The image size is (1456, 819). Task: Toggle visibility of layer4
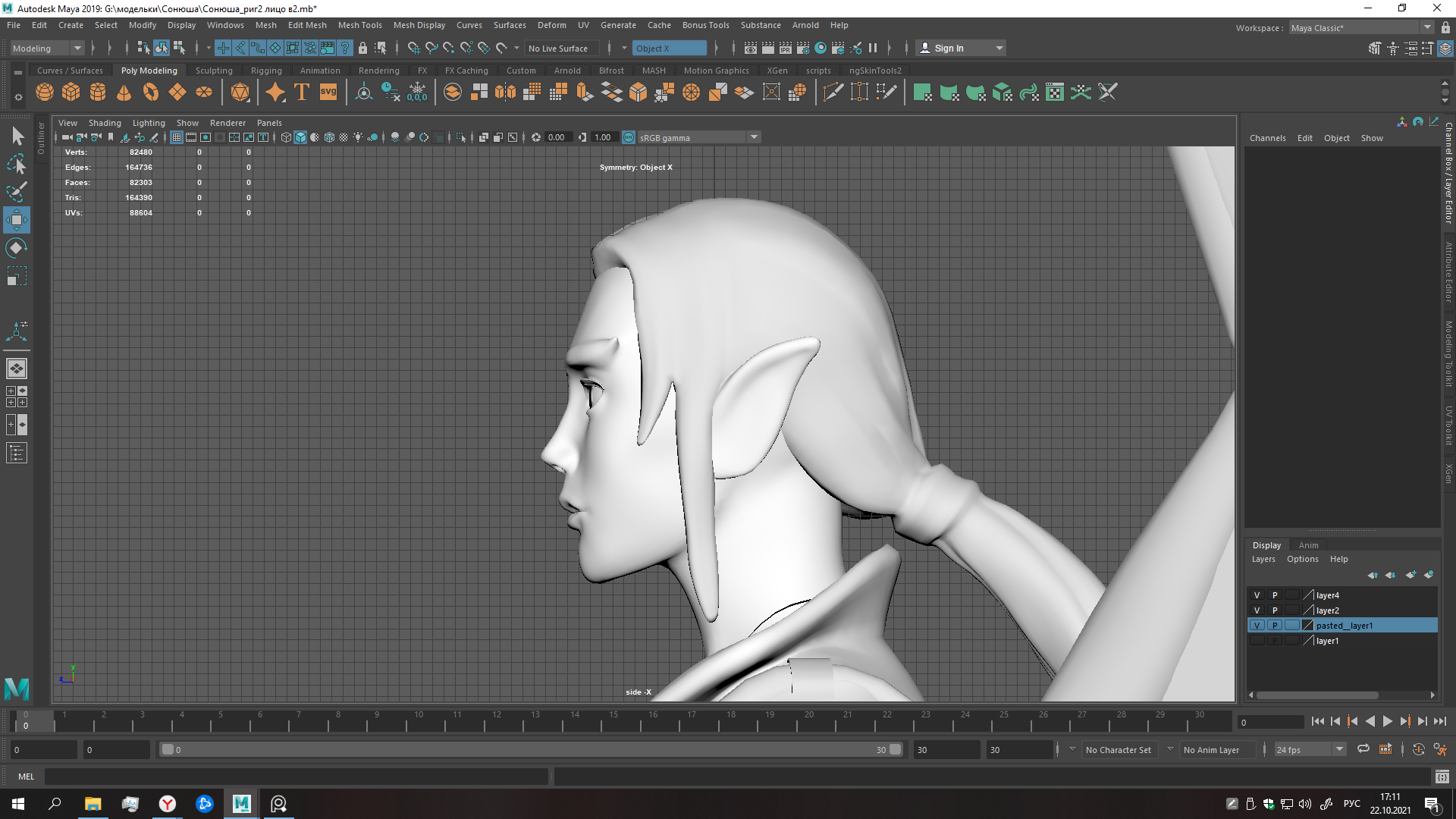click(x=1257, y=595)
